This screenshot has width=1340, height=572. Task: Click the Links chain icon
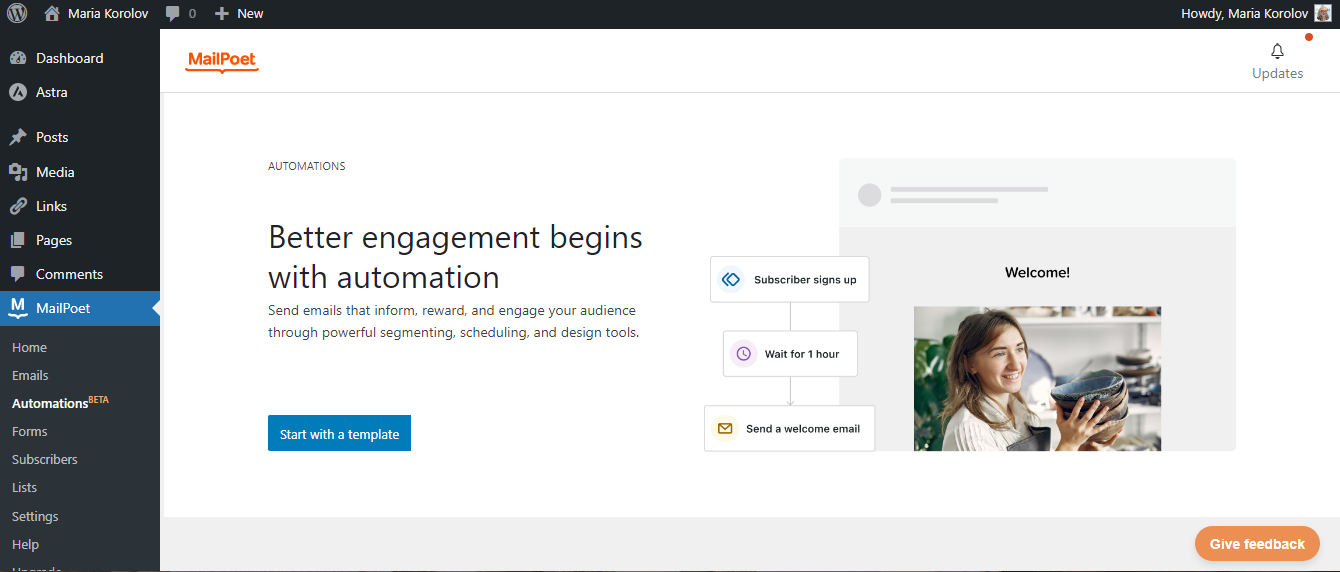click(18, 206)
